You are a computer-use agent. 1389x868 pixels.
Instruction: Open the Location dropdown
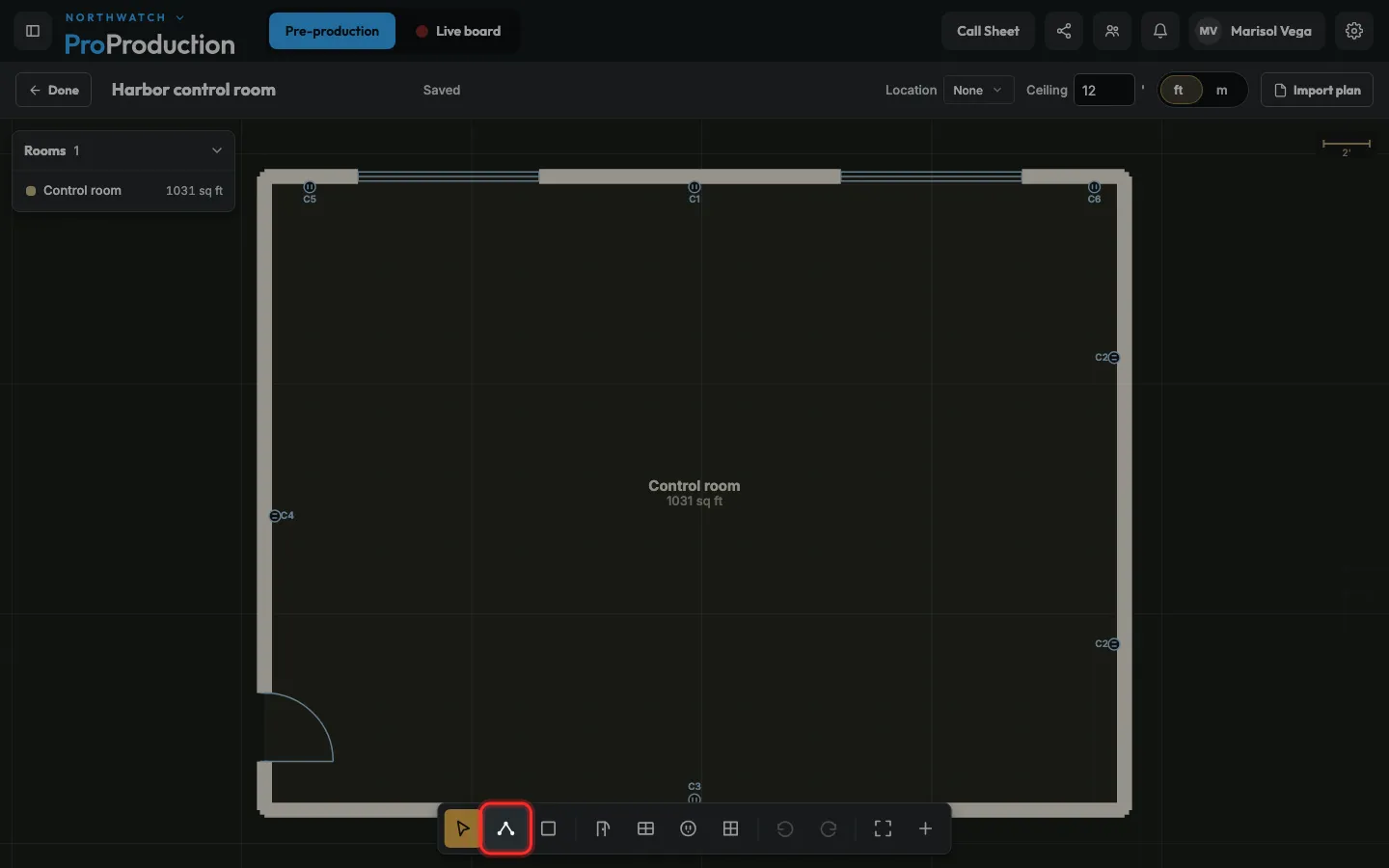click(978, 90)
